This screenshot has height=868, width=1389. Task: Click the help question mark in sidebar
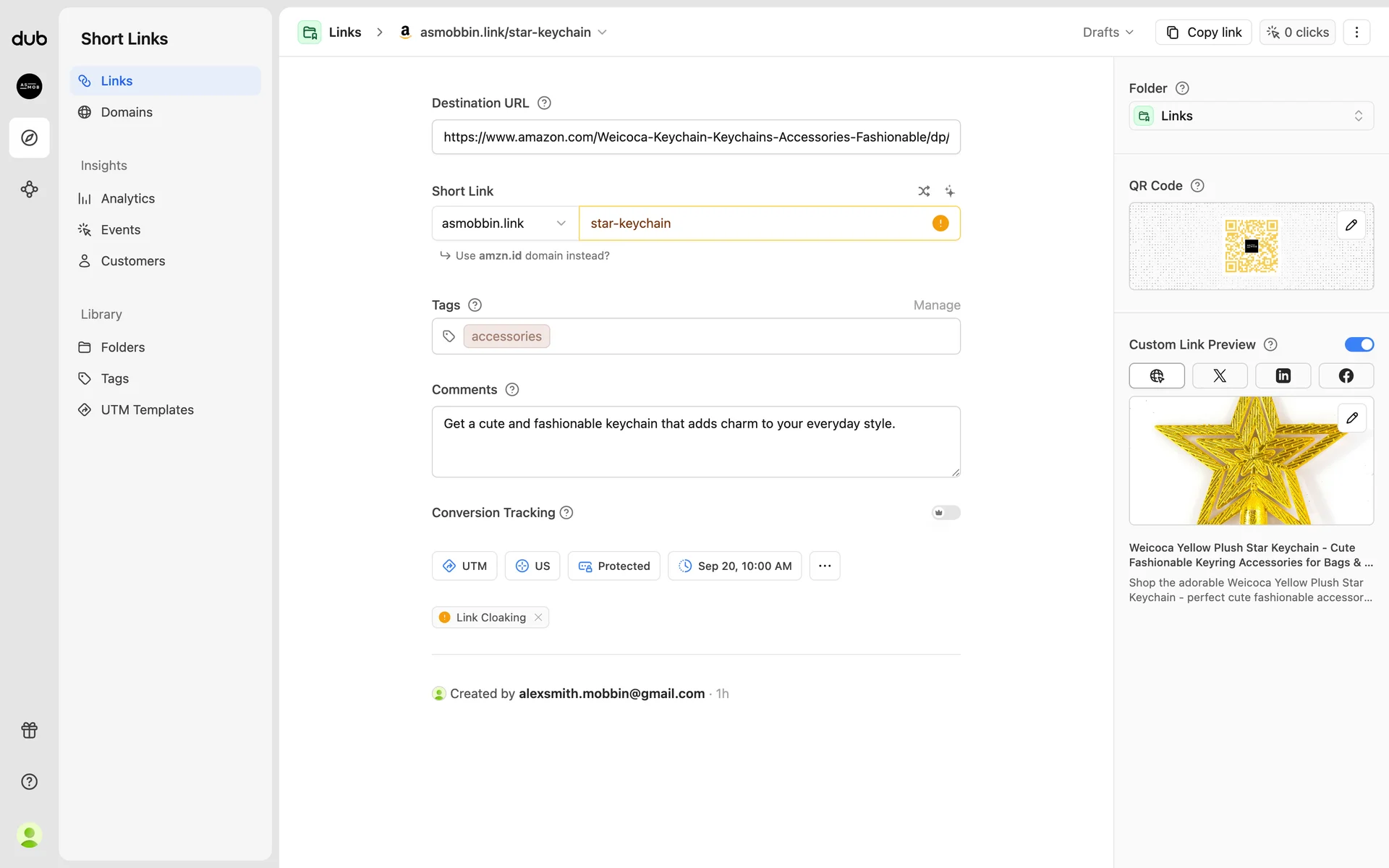pyautogui.click(x=29, y=781)
